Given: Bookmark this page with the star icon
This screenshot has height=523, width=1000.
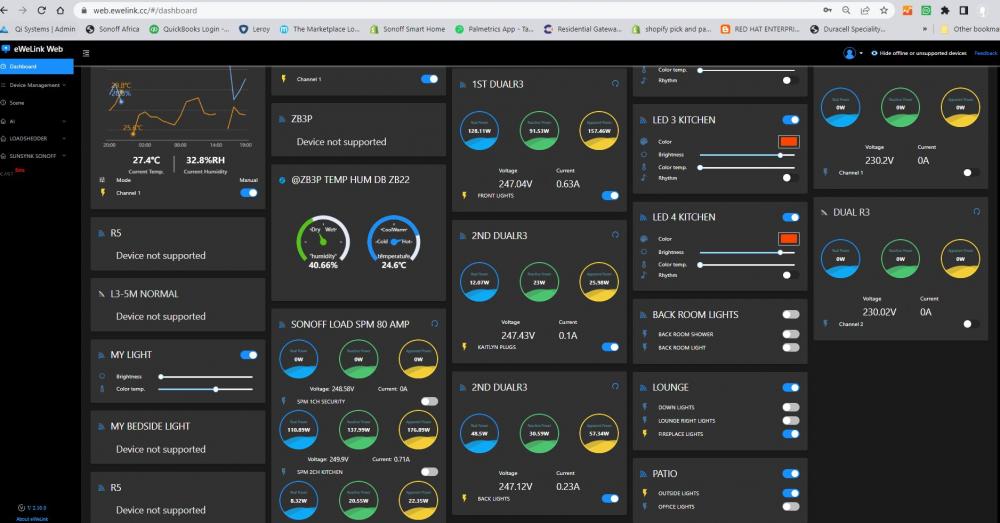Looking at the screenshot, I should coord(883,10).
